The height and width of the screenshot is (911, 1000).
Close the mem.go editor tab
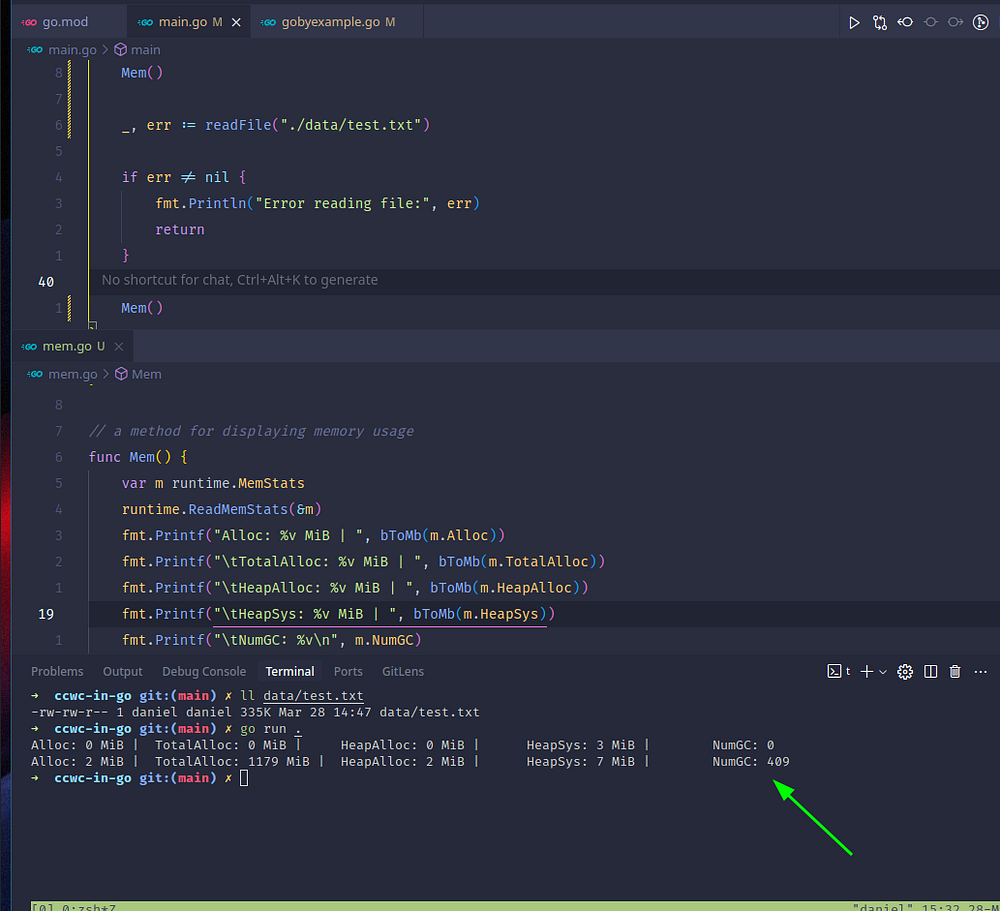(119, 346)
